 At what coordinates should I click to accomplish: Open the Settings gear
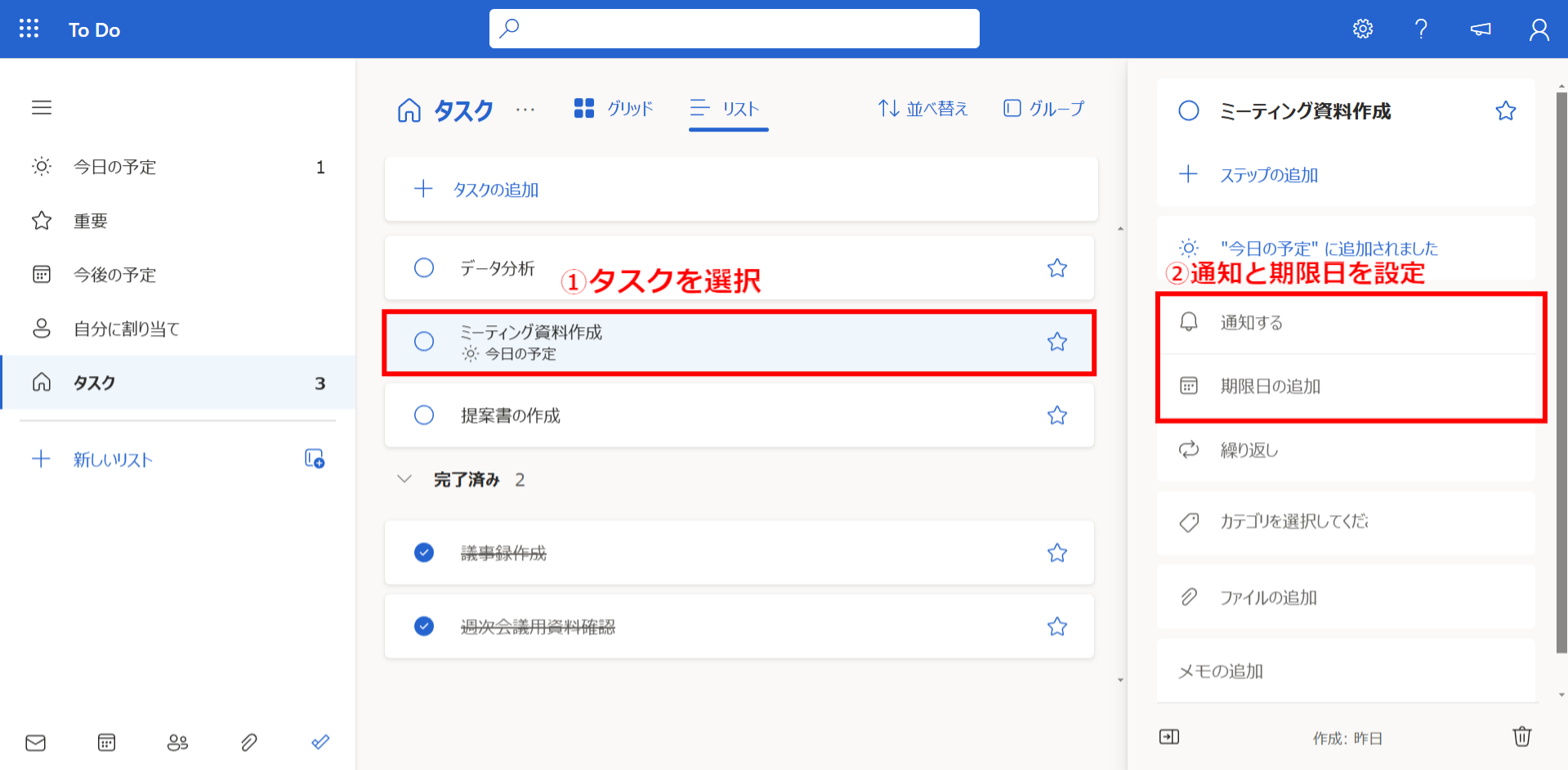(1361, 28)
